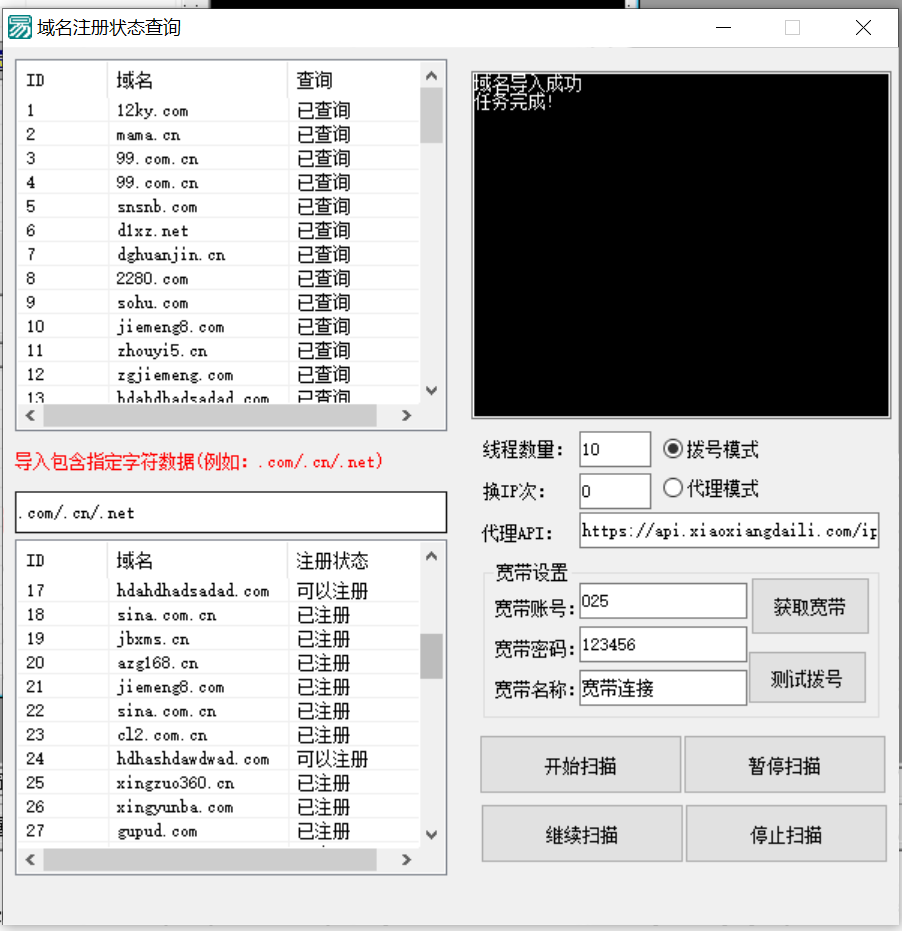The height and width of the screenshot is (931, 902).
Task: Click down arrow of top list scrollbar
Action: [x=432, y=391]
